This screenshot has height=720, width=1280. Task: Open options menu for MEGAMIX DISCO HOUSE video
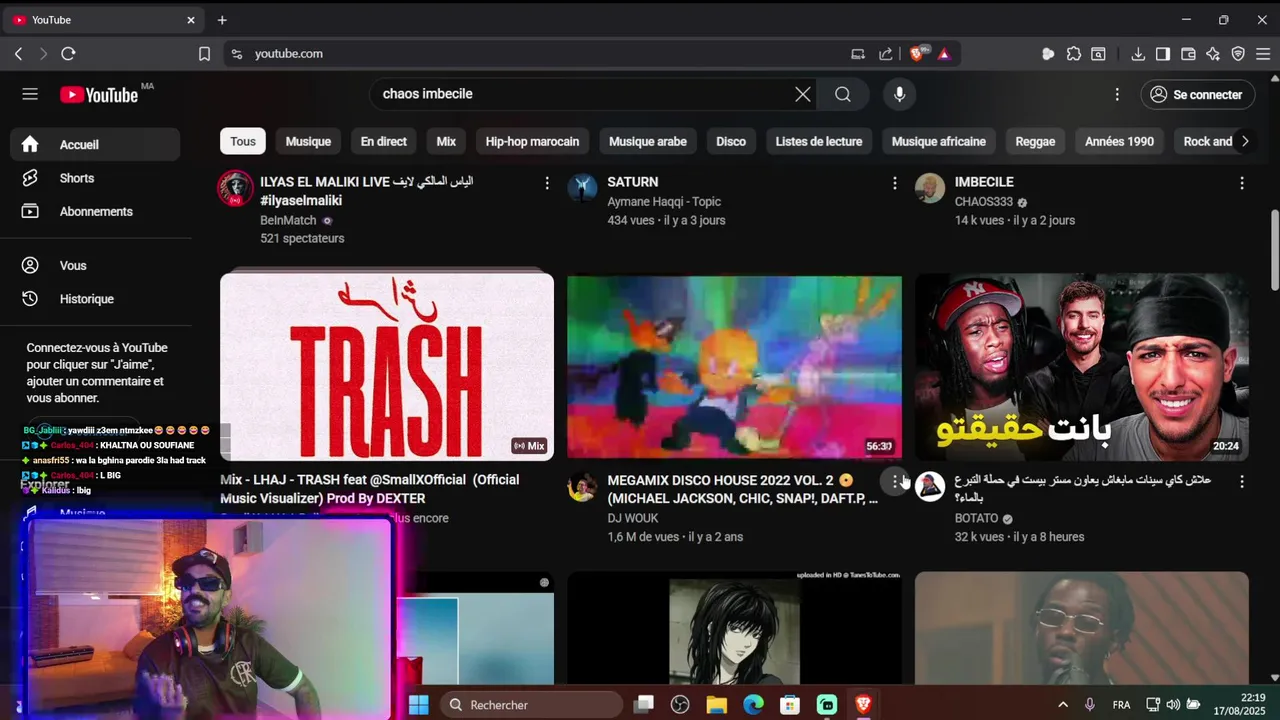[894, 481]
